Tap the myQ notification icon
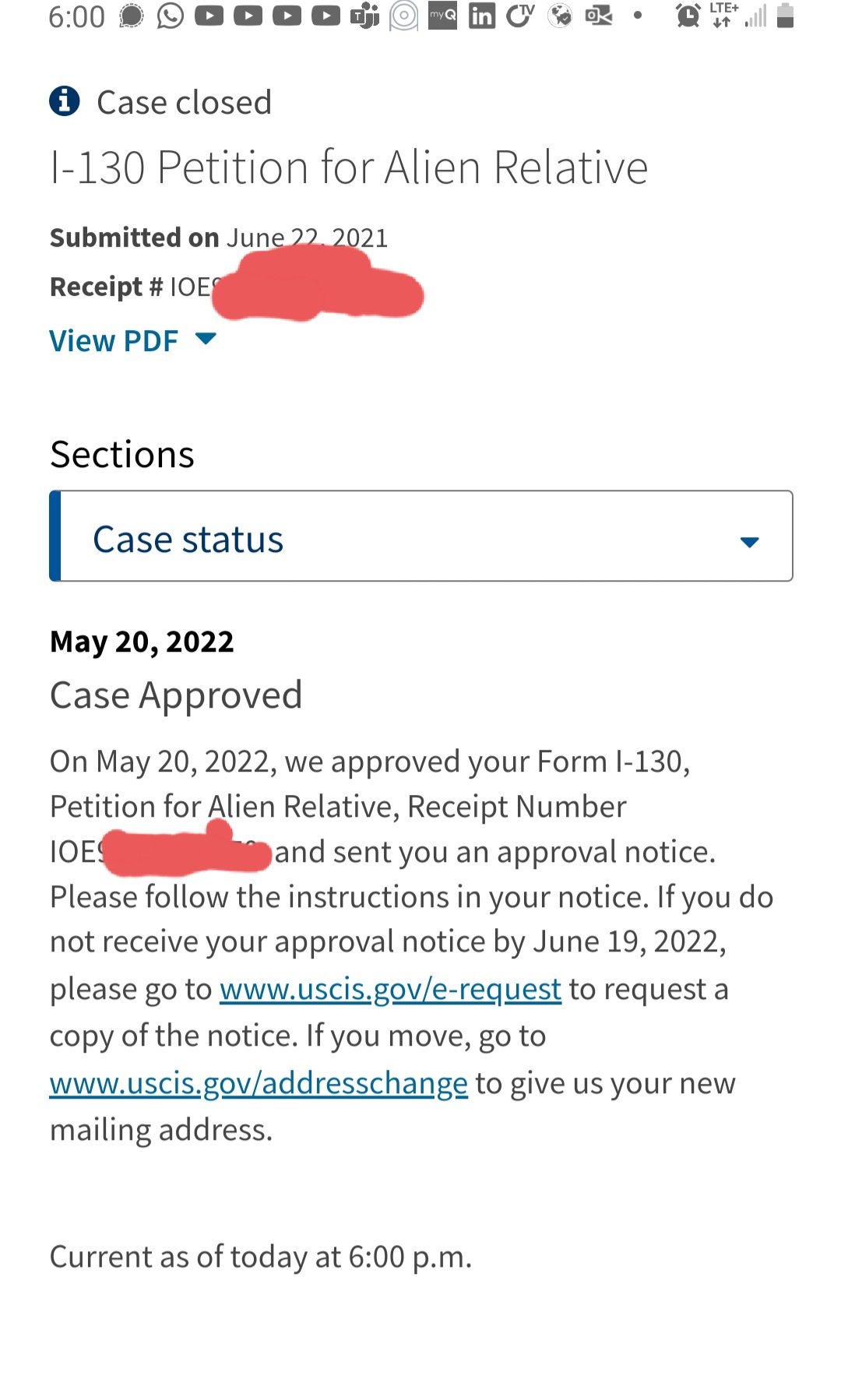Screen dimensions: 841x1400 (443, 16)
